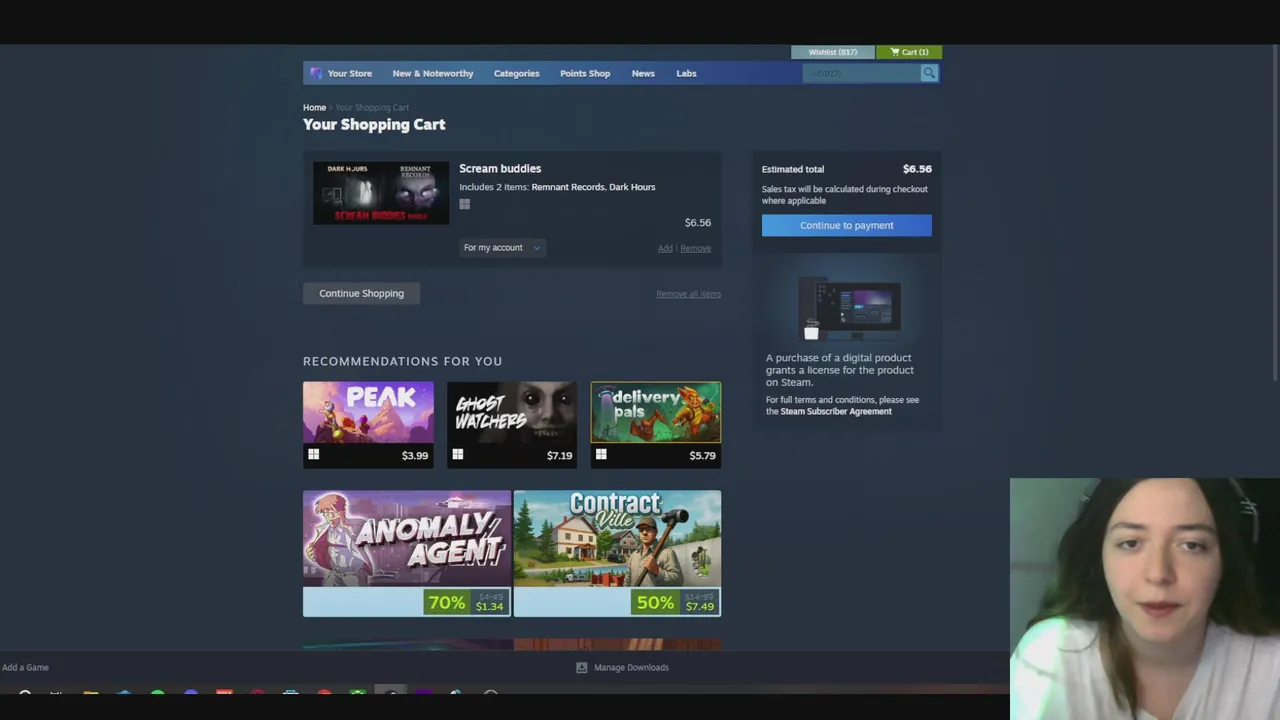
Task: Open the News tab
Action: (x=643, y=73)
